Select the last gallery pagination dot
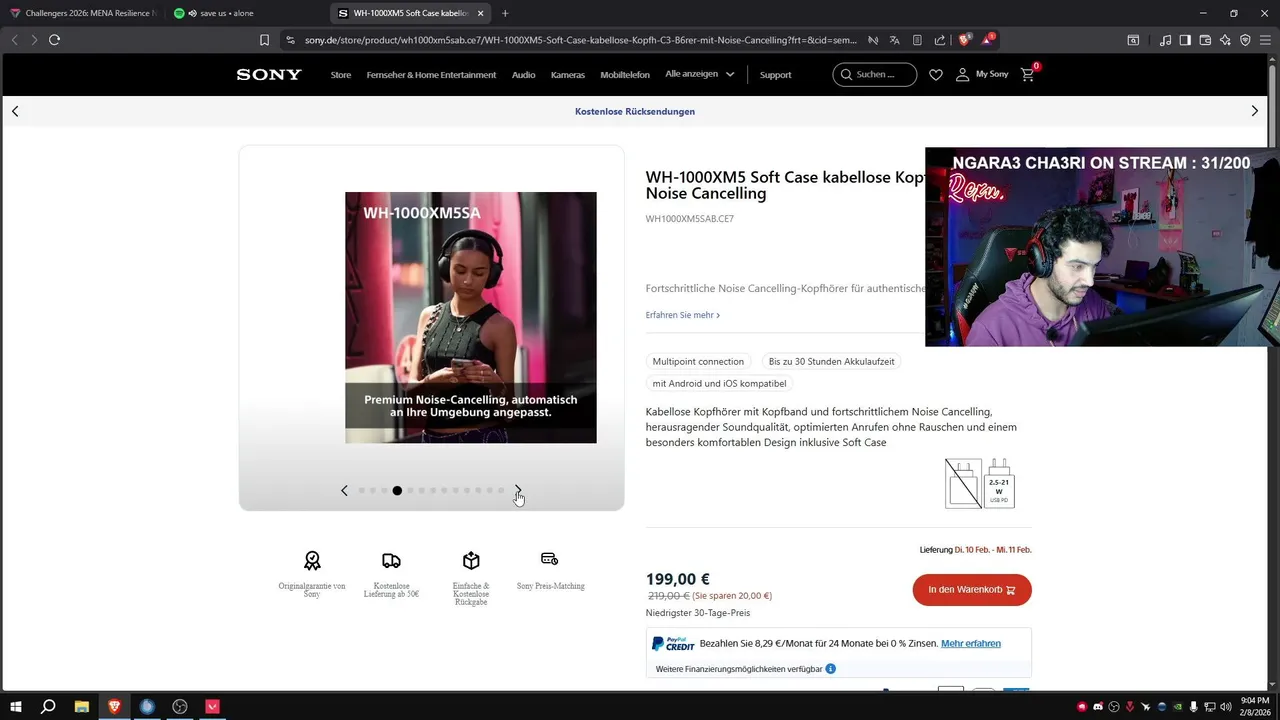The width and height of the screenshot is (1280, 720). point(501,490)
